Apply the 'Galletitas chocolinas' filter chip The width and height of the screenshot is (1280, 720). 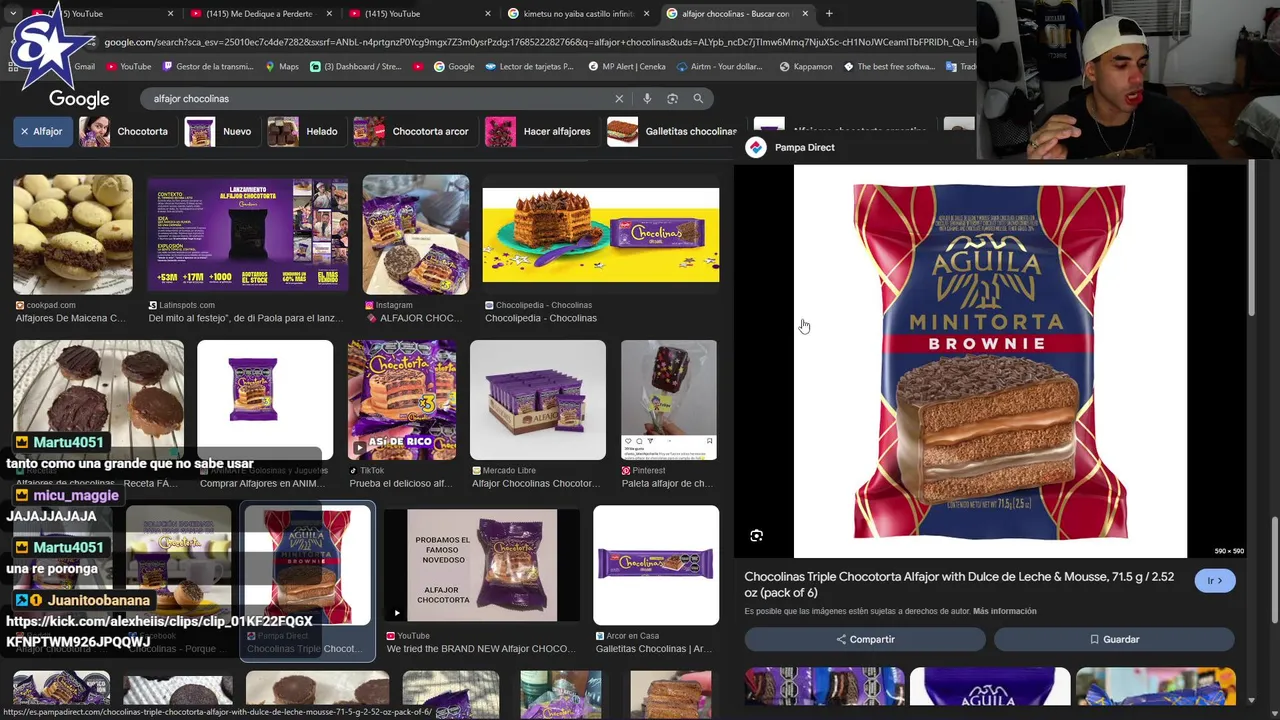pos(672,131)
